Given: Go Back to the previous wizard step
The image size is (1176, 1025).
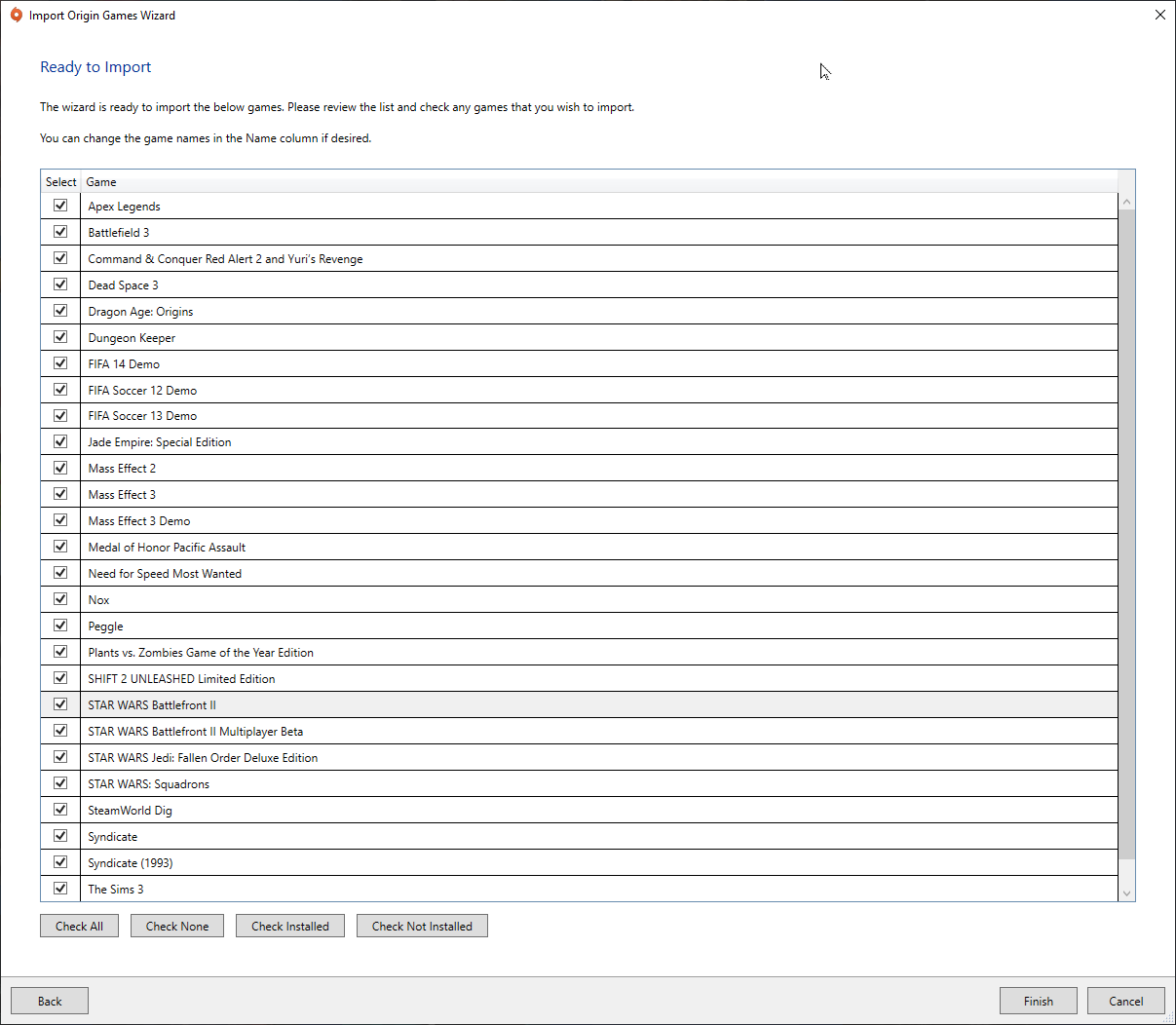Looking at the screenshot, I should click(x=50, y=1001).
